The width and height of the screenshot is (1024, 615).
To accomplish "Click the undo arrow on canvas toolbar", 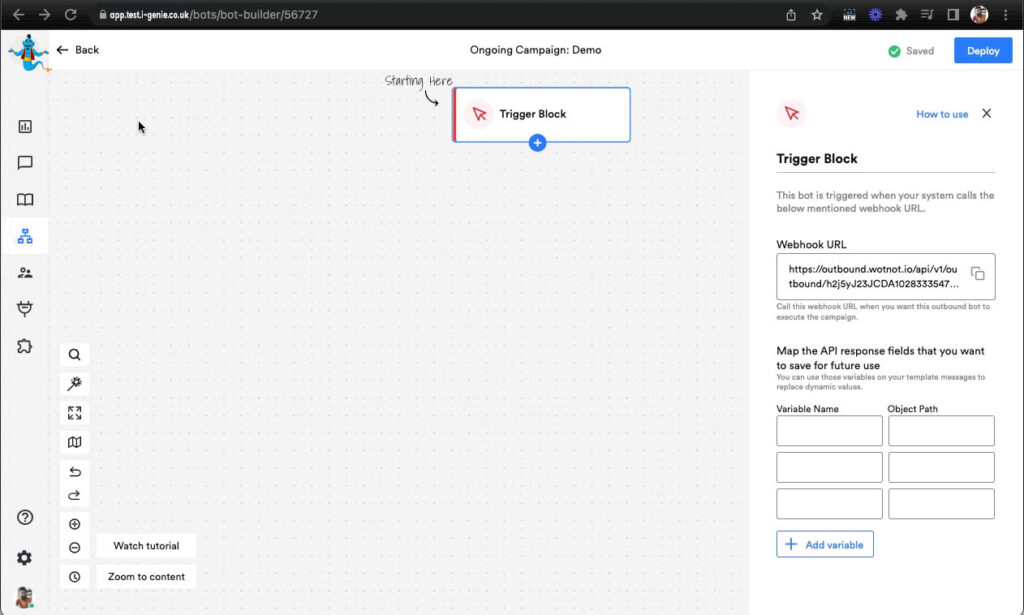I will [75, 472].
